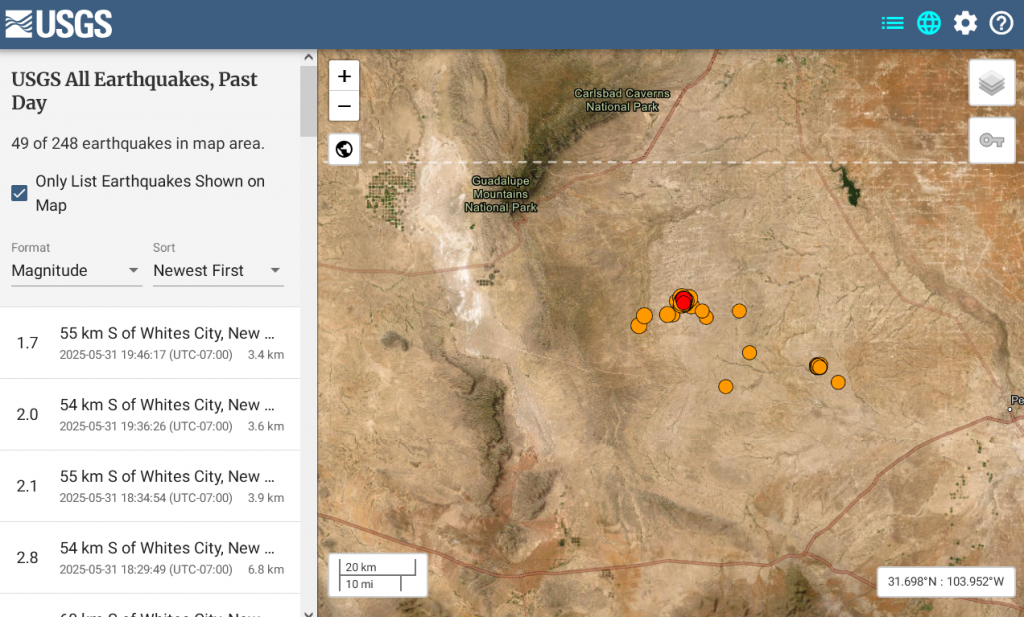The height and width of the screenshot is (617, 1024).
Task: Open the Format dropdown showing Magnitude
Action: coord(76,270)
